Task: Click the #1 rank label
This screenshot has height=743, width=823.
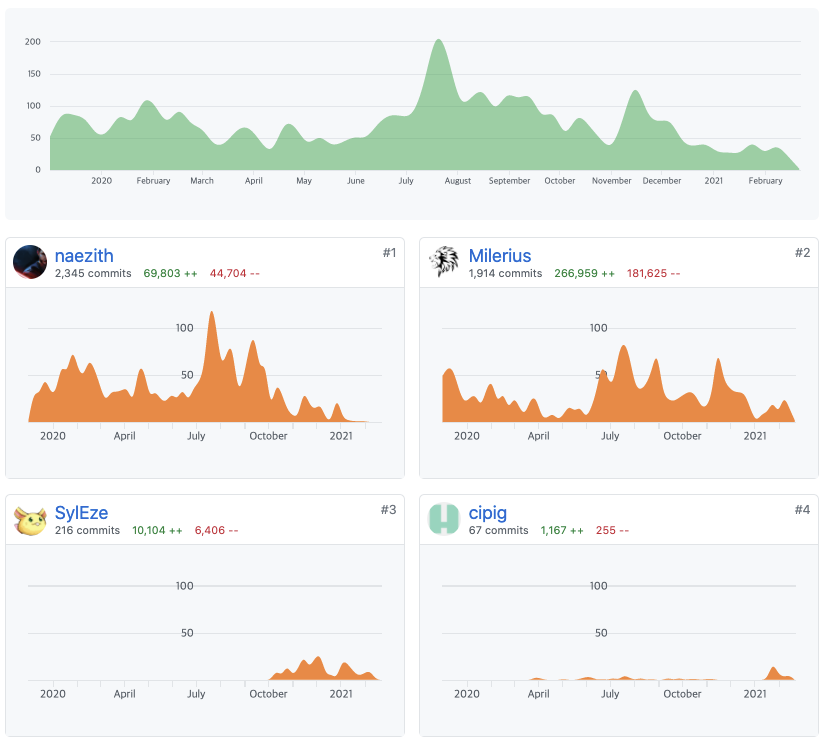Action: point(389,253)
